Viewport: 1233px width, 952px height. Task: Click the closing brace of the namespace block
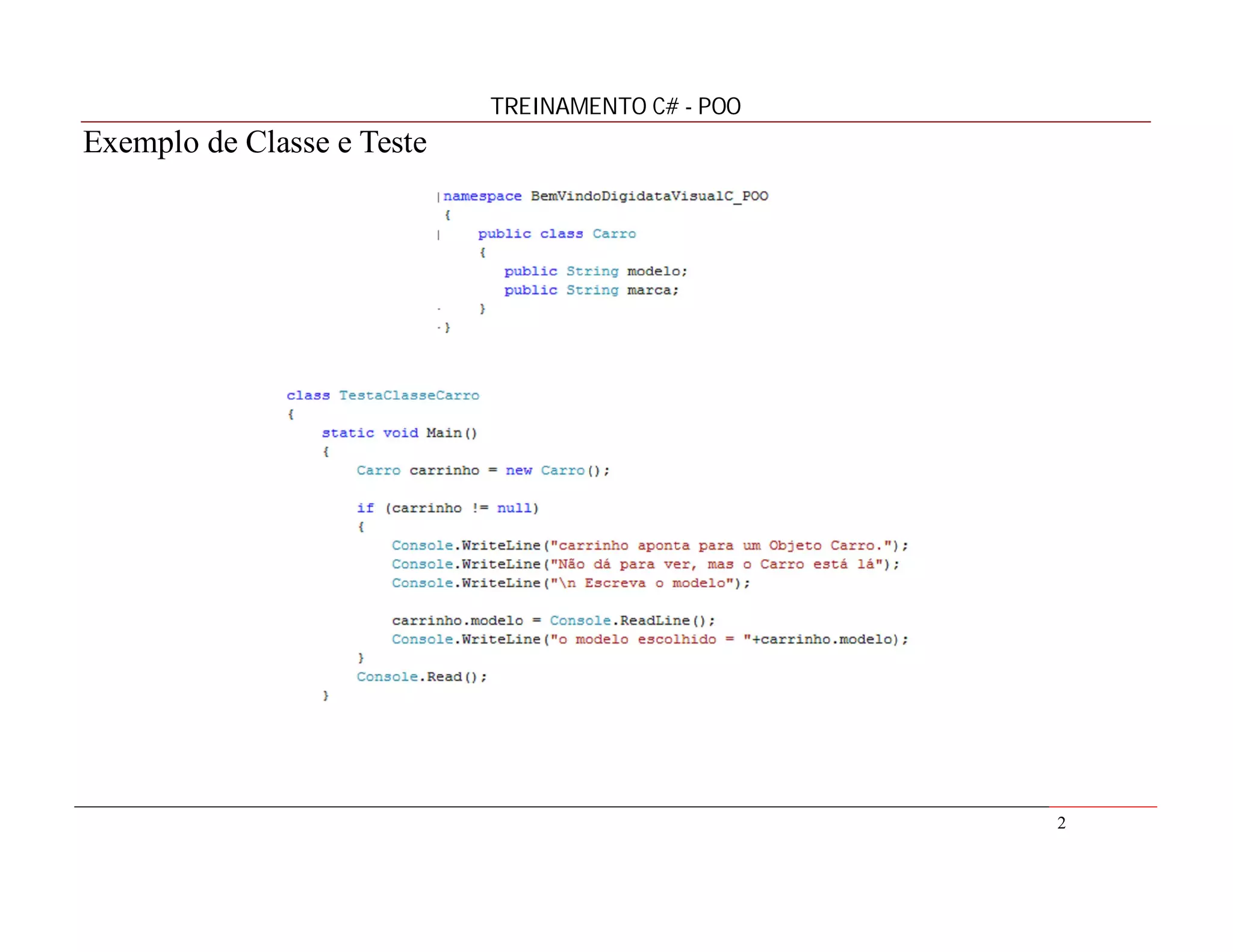(447, 328)
